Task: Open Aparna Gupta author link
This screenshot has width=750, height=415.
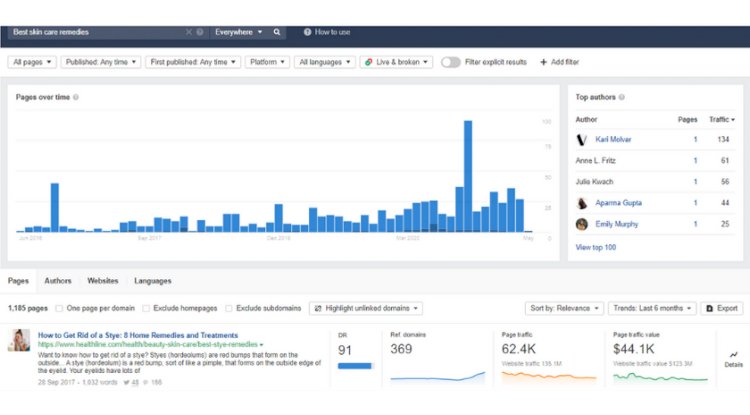Action: click(x=618, y=203)
